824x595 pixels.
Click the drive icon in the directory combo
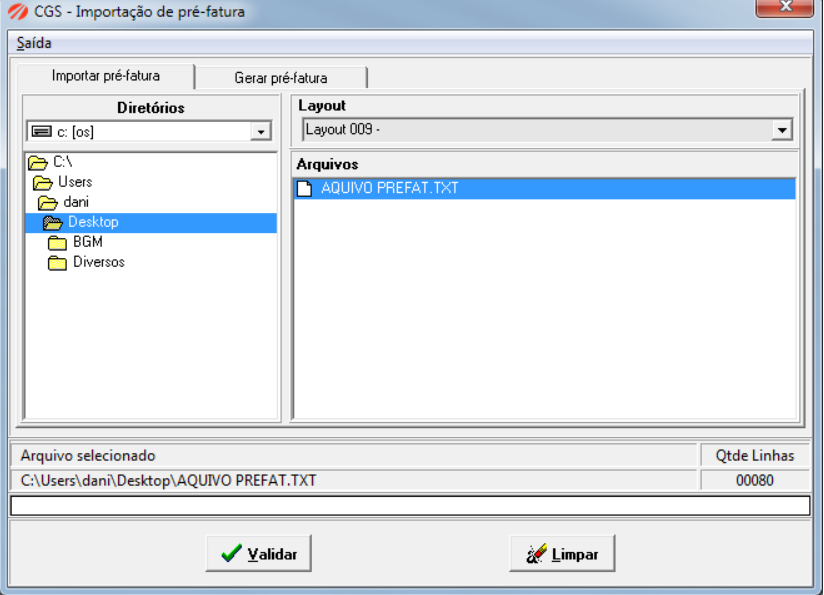(42, 131)
